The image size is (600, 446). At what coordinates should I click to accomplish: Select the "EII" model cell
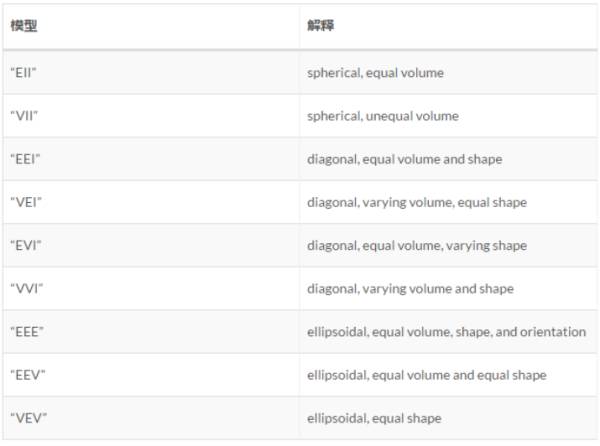[24, 72]
